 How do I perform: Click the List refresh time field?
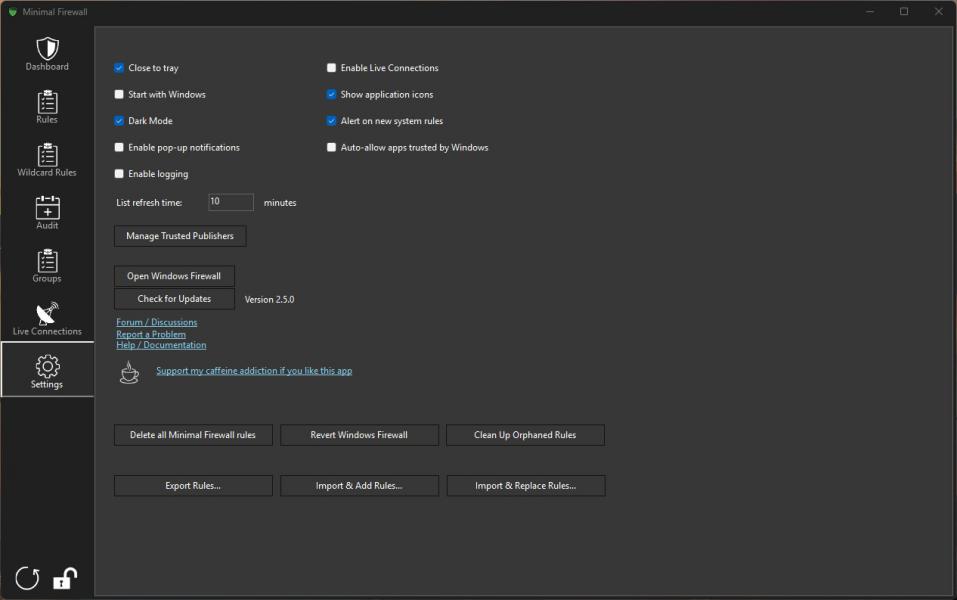click(230, 202)
